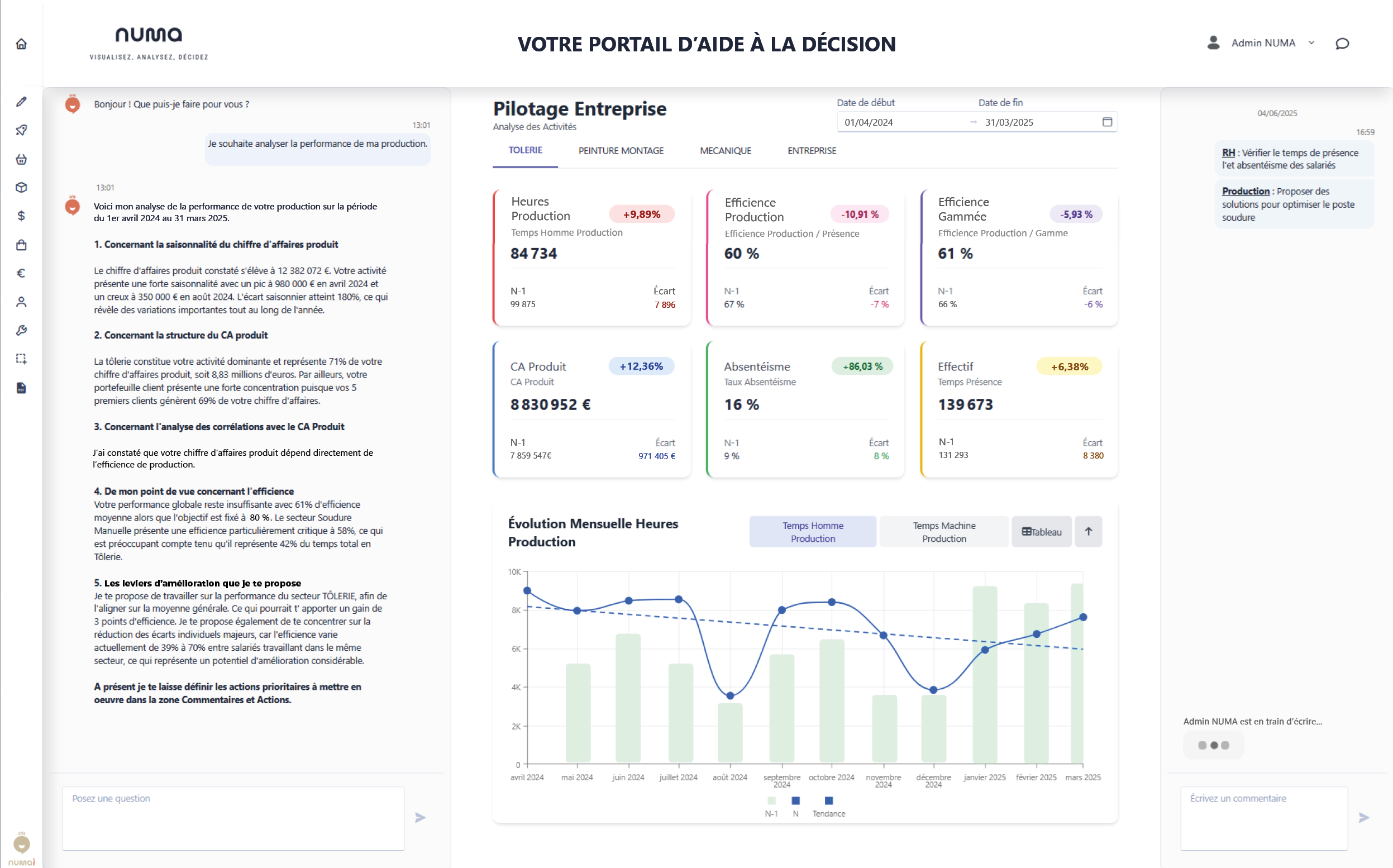
Task: Open the Production link in comments
Action: [1246, 191]
